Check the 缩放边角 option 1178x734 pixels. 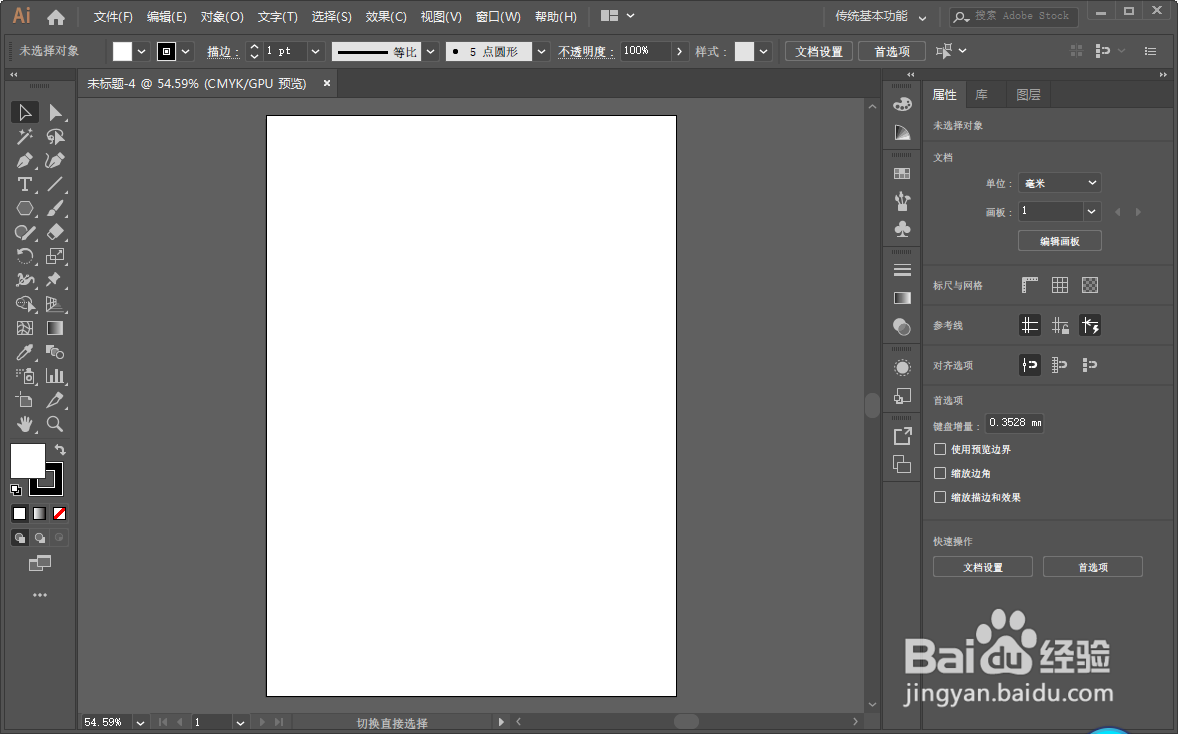pos(940,473)
